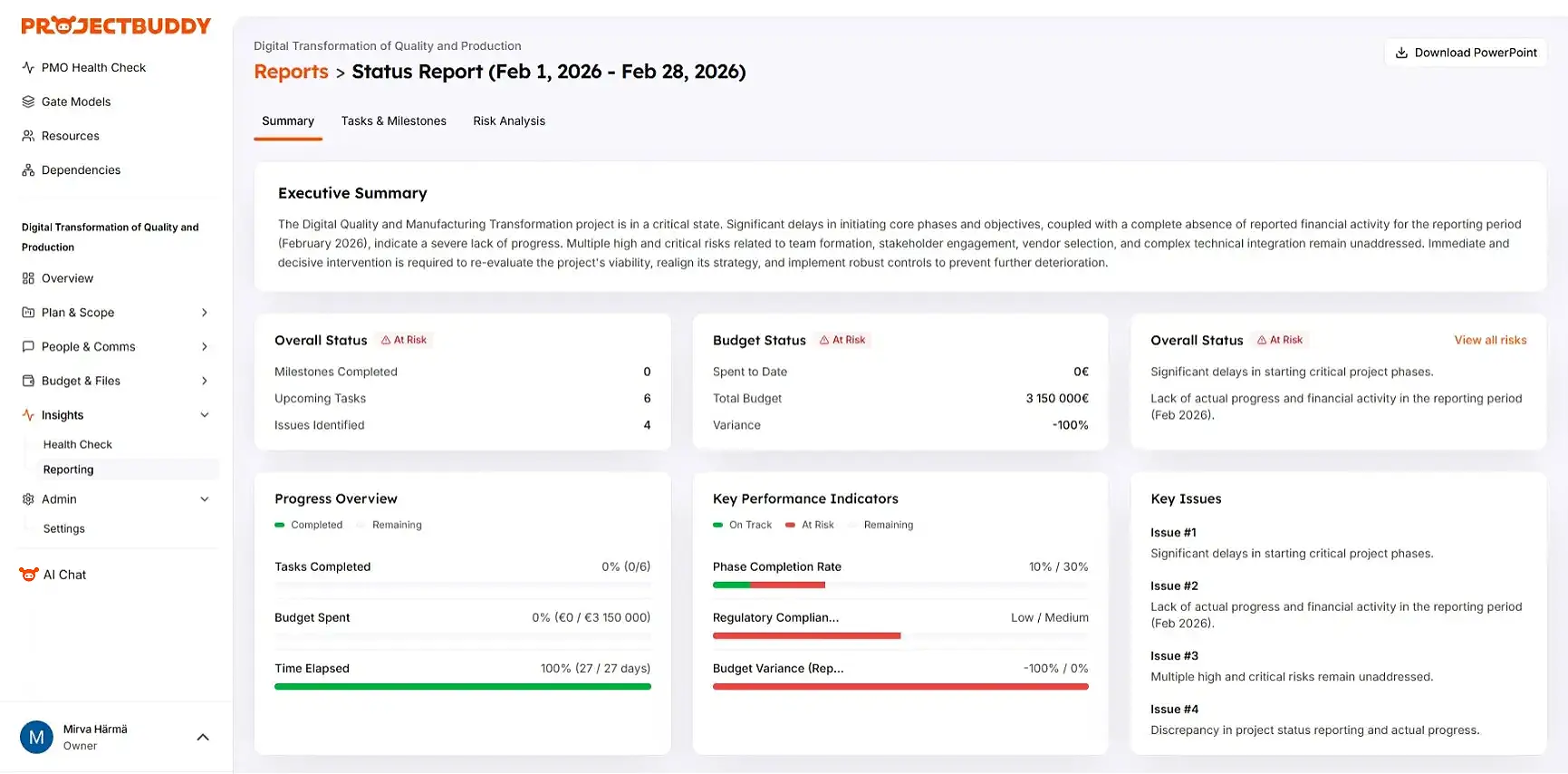Switch to the Tasks & Milestones tab
This screenshot has width=1568, height=774.
click(393, 121)
